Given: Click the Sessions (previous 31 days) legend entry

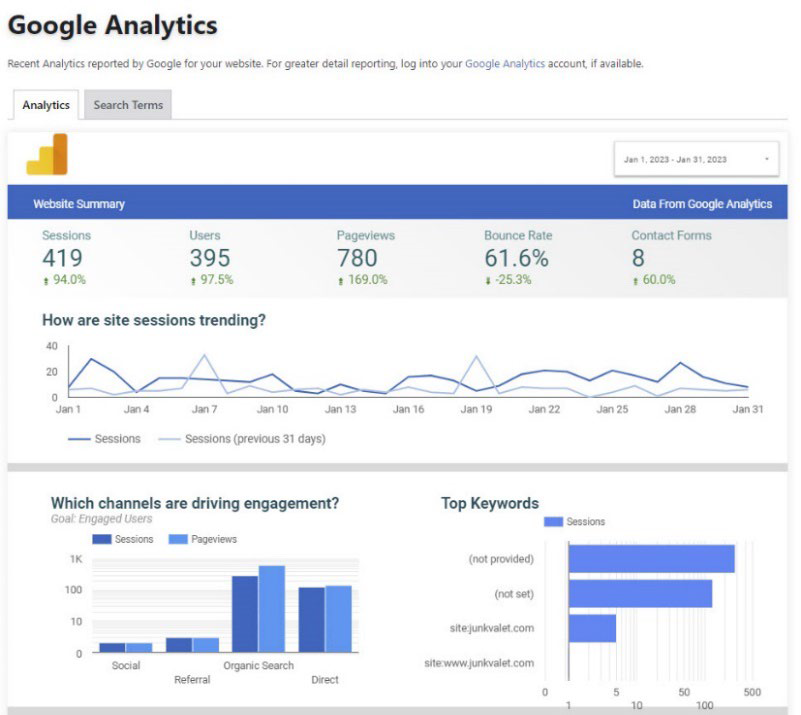Looking at the screenshot, I should click(242, 439).
